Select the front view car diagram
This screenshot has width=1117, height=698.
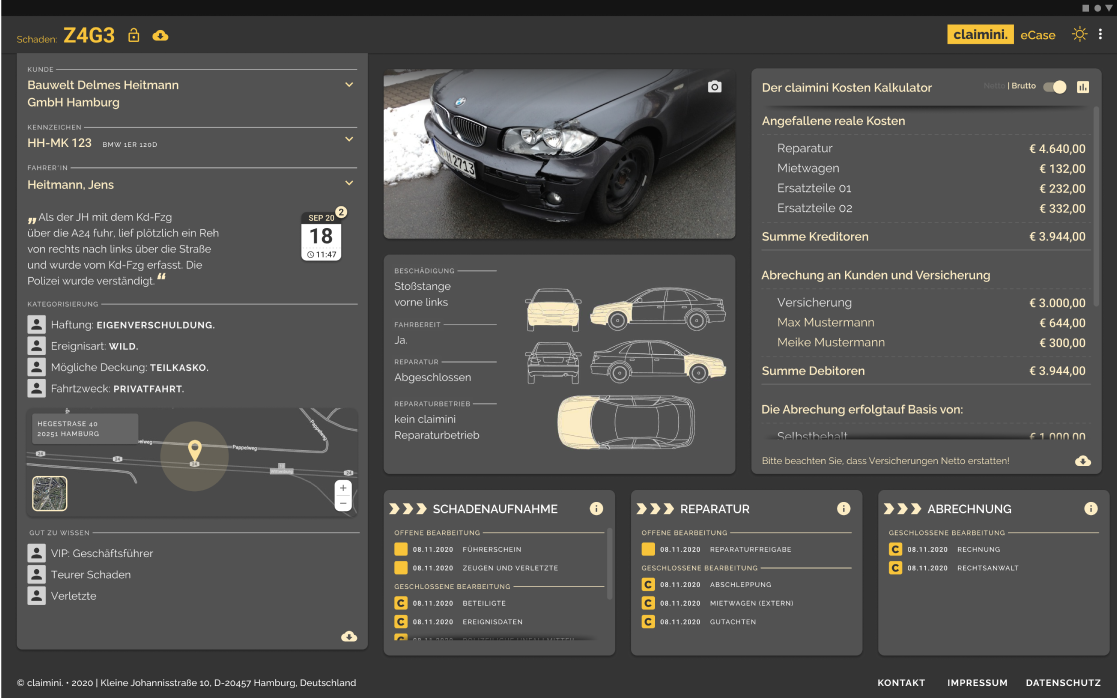(553, 309)
